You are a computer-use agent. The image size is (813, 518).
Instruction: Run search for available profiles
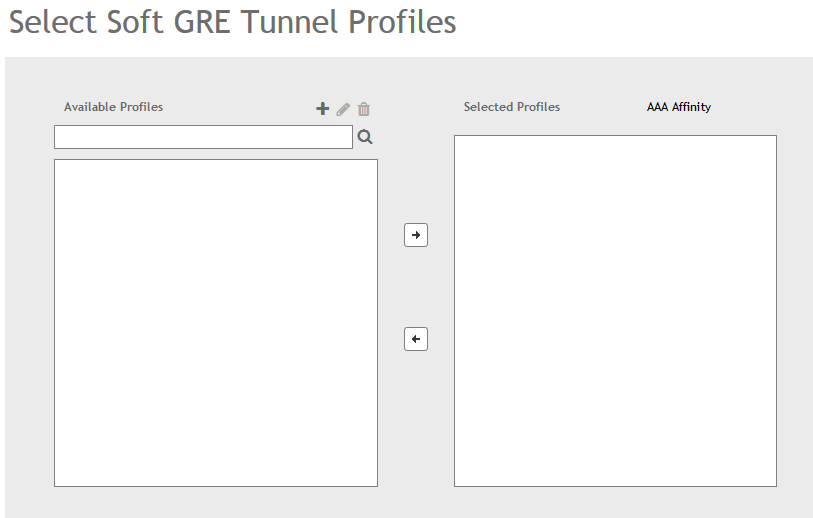tap(365, 137)
